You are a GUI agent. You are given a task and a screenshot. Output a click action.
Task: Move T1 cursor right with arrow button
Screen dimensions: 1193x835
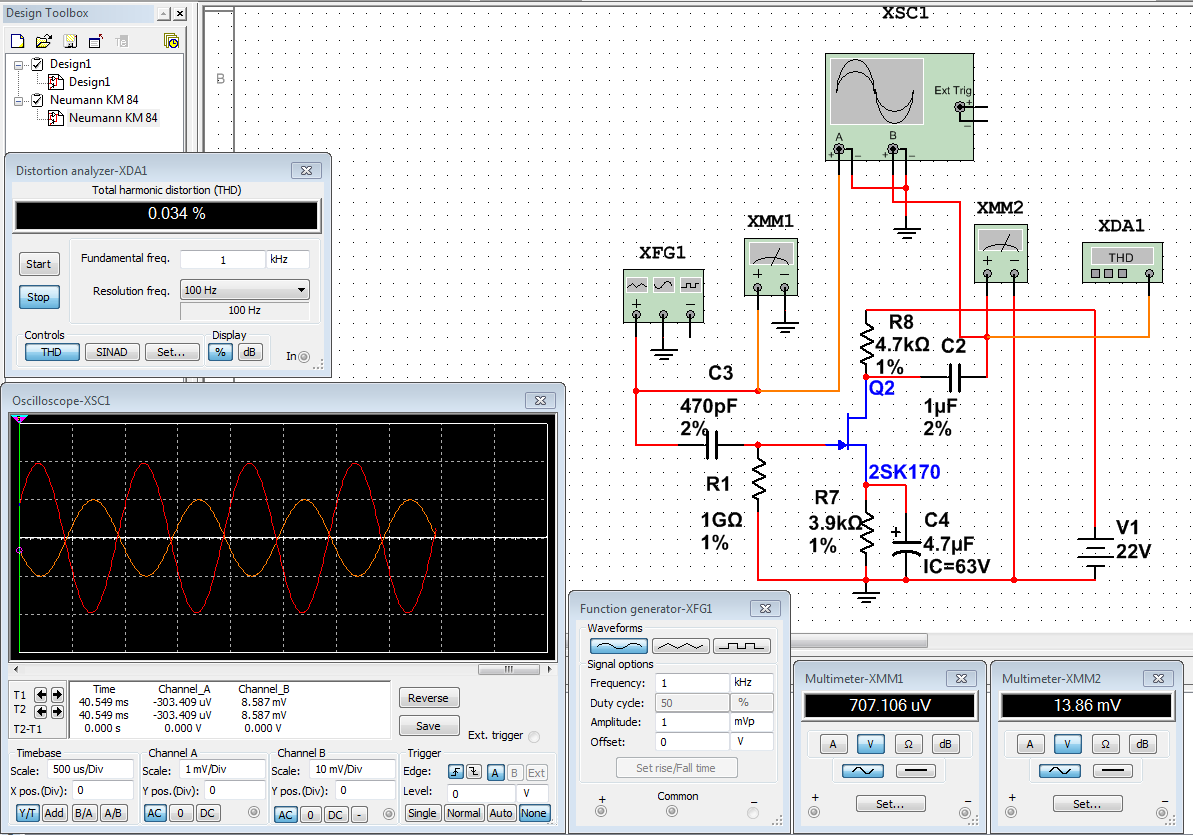click(x=57, y=694)
